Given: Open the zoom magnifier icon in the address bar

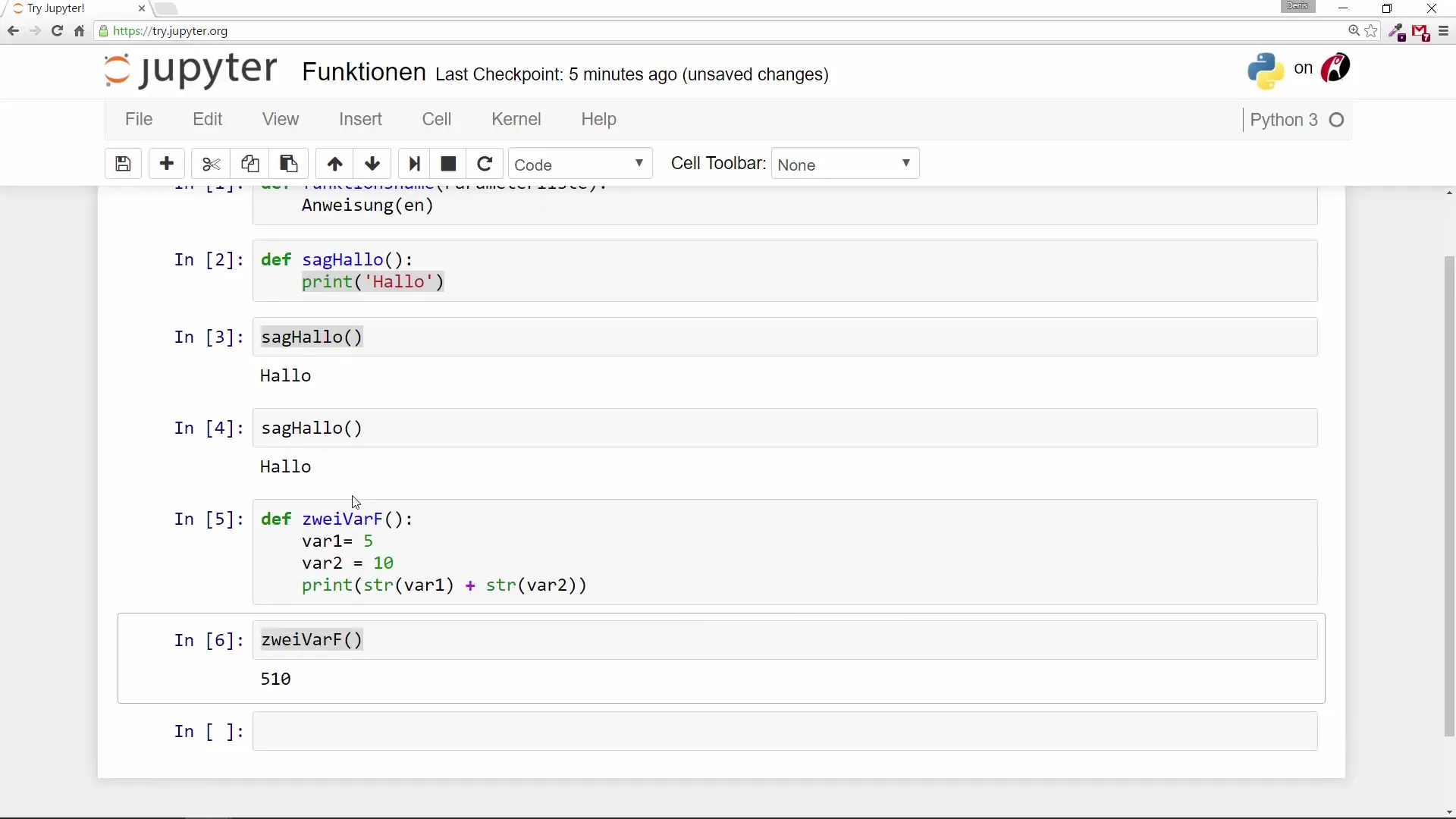Looking at the screenshot, I should 1354,31.
